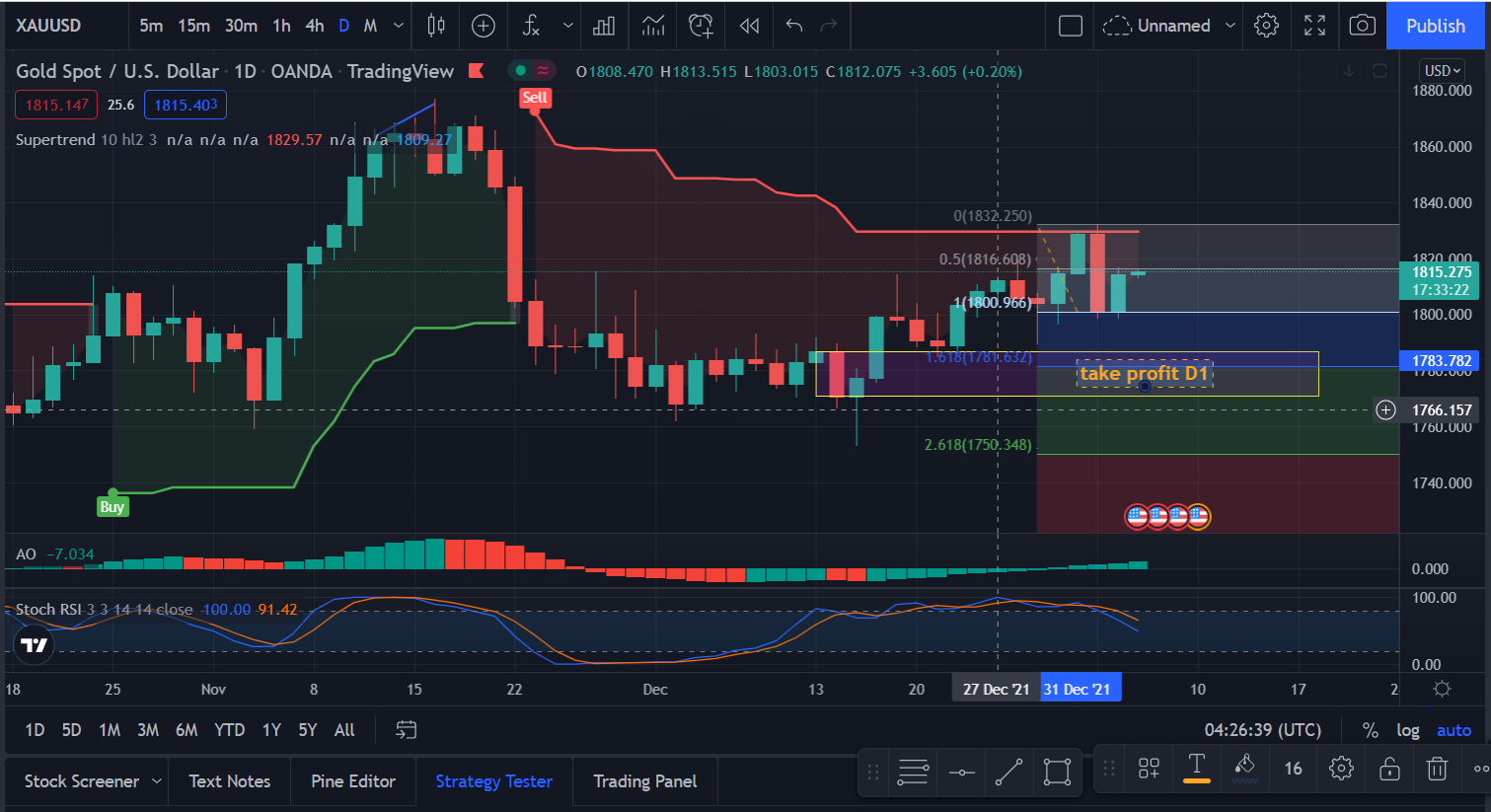
Task: Set the date range to 1M
Action: coord(110,730)
